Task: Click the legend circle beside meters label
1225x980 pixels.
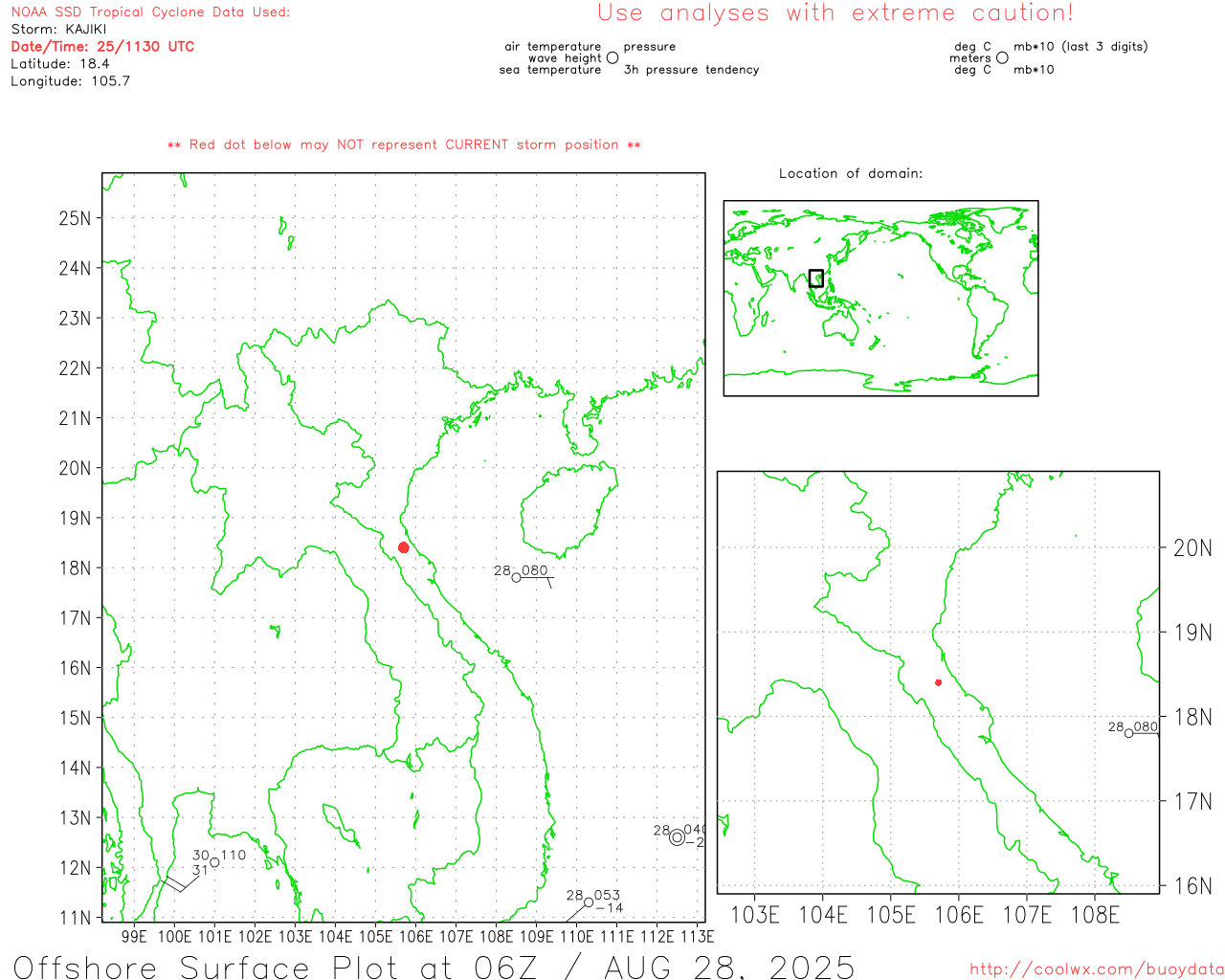Action: pos(1002,57)
